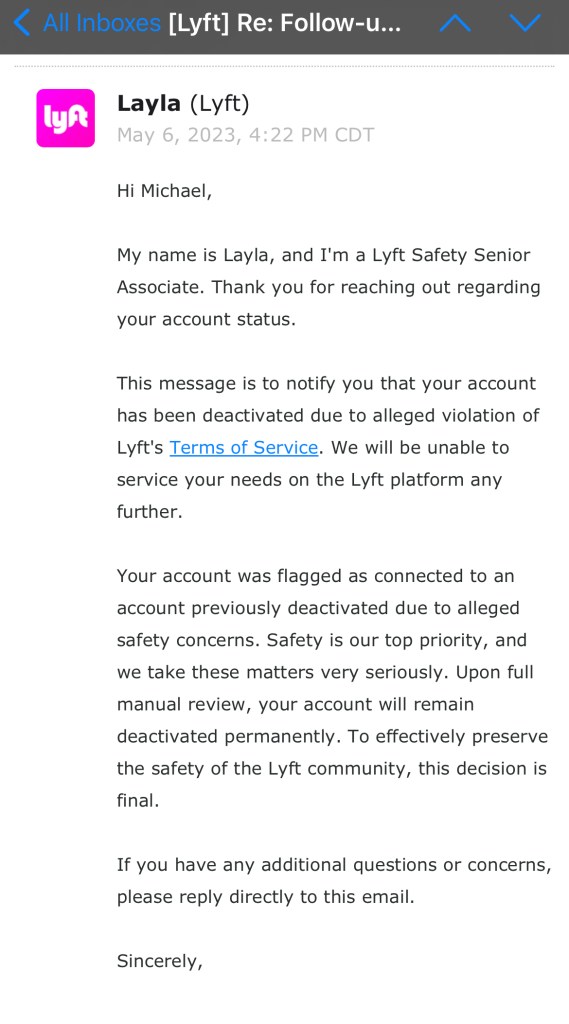Tap the 'My name is Layla' paragraph

tap(329, 287)
